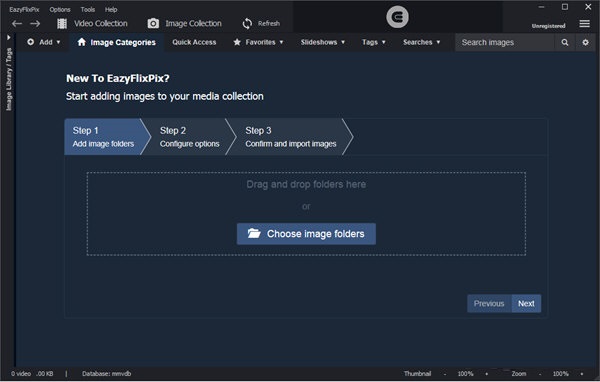600x382 pixels.
Task: Close the EazyFlixPix window
Action: [589, 7]
